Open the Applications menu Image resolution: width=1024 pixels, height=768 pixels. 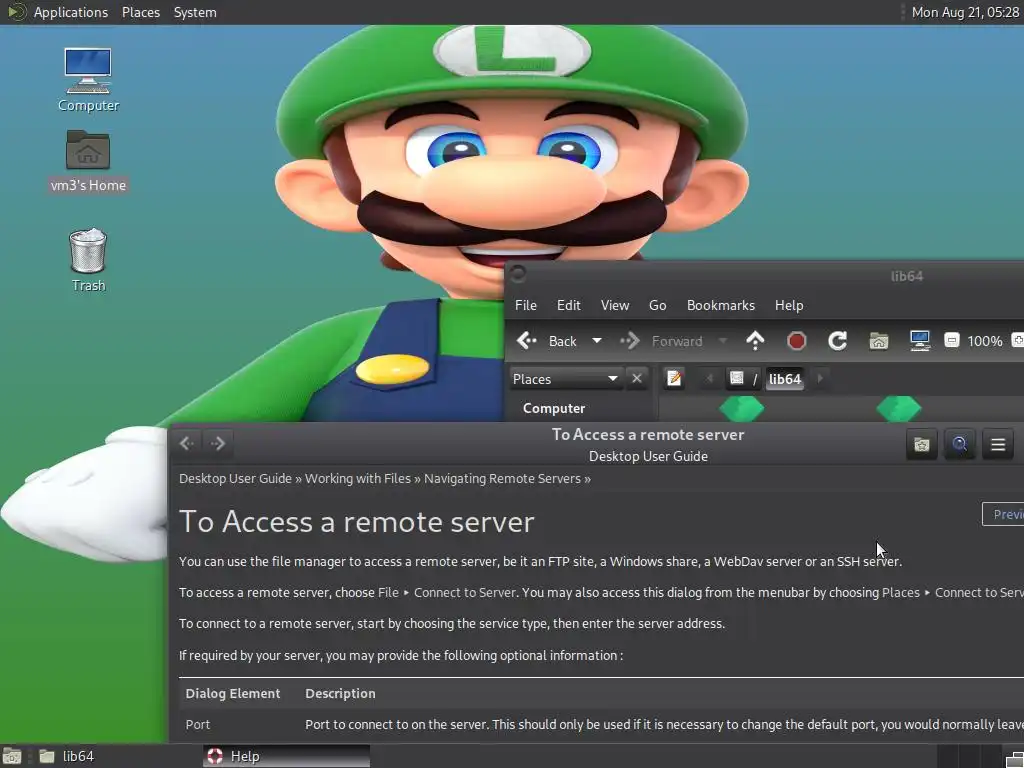point(71,12)
